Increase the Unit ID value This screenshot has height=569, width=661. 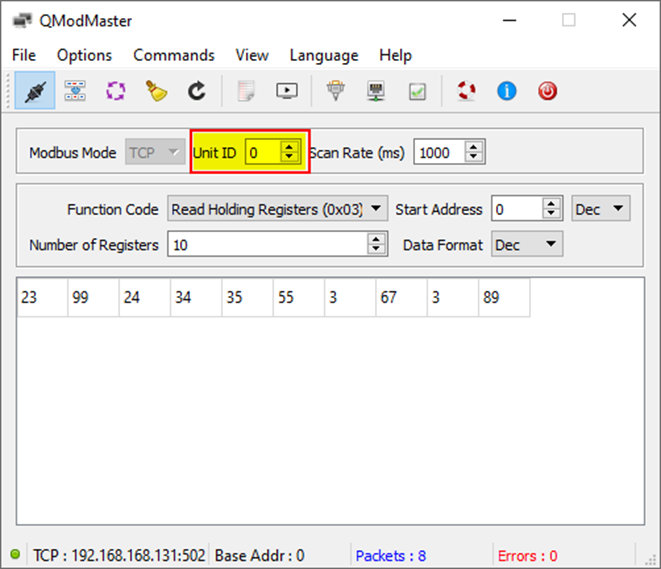(289, 147)
